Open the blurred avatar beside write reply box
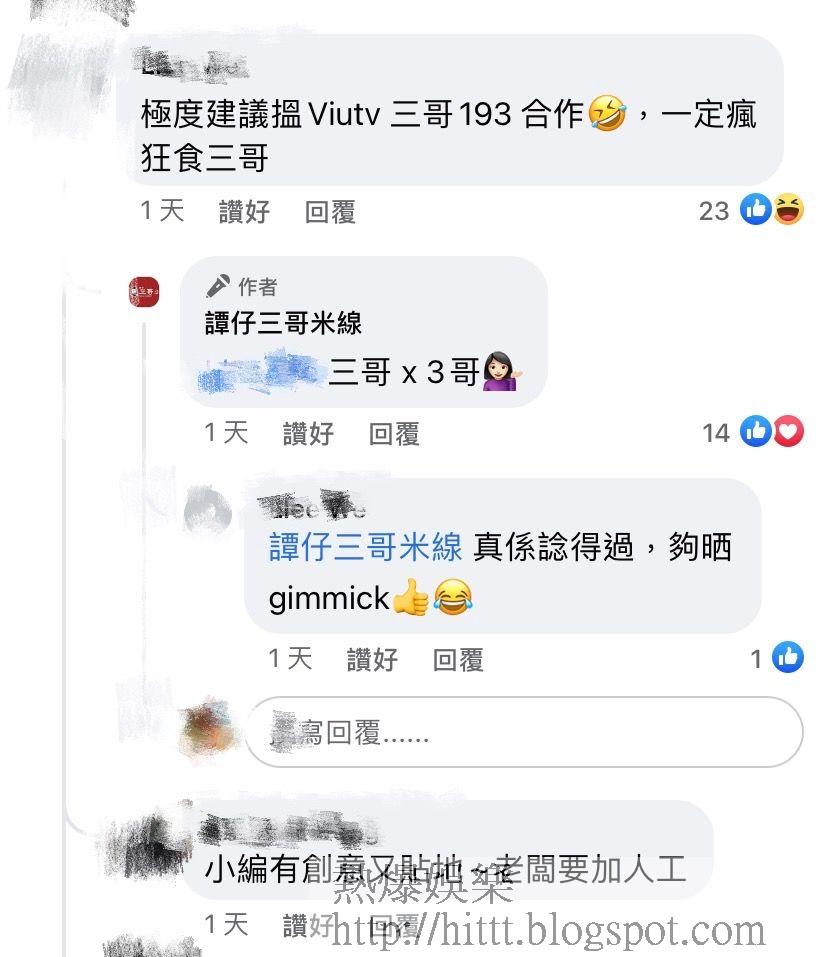Viewport: 828px width, 957px height. (208, 731)
